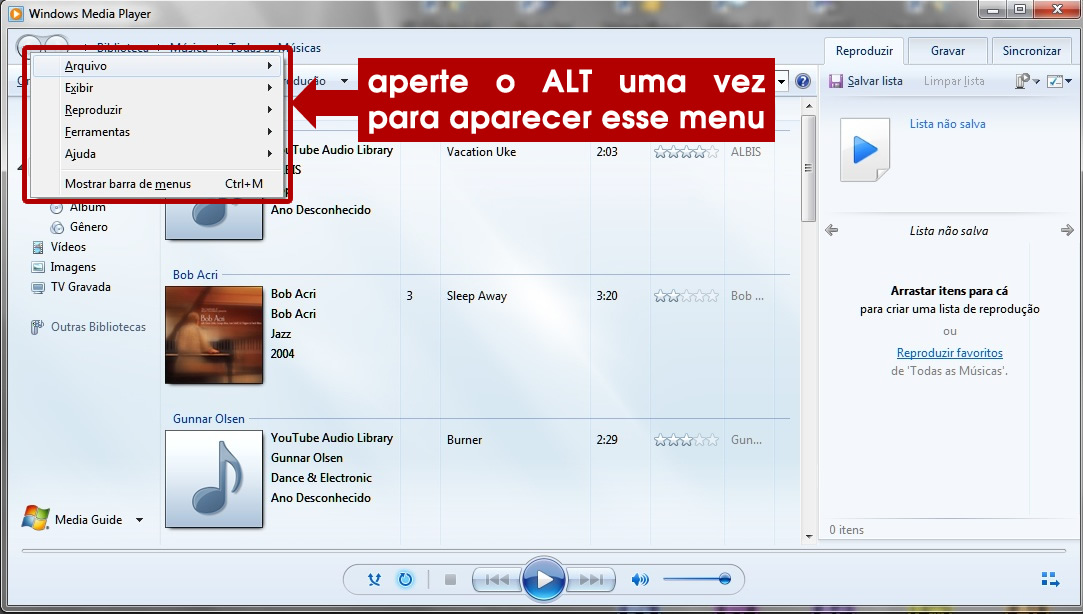Click the Stop playback icon
Screen dimensions: 1083x614
pos(450,579)
